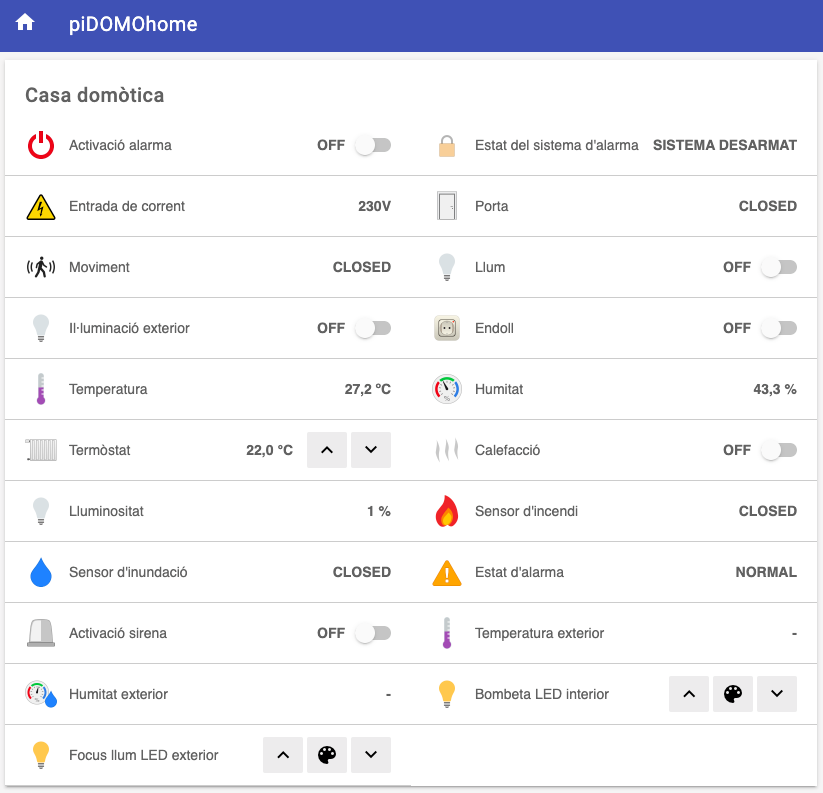Switch on Il·luminació exterior

372,329
